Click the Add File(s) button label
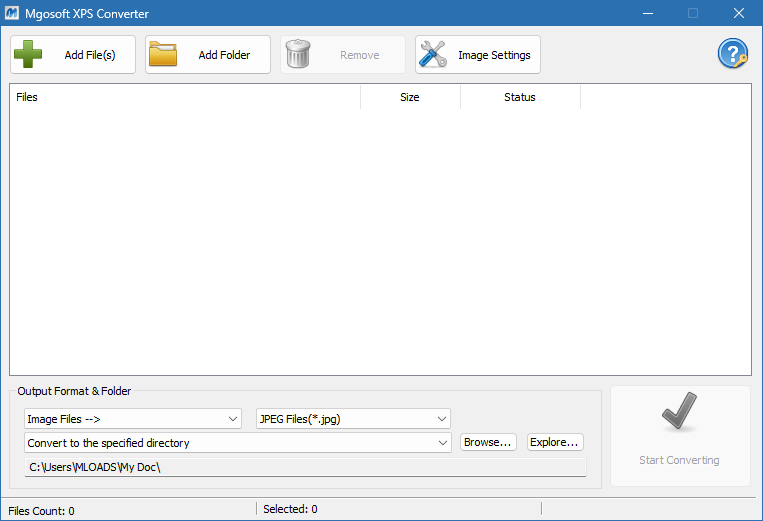763x521 pixels. coord(90,55)
